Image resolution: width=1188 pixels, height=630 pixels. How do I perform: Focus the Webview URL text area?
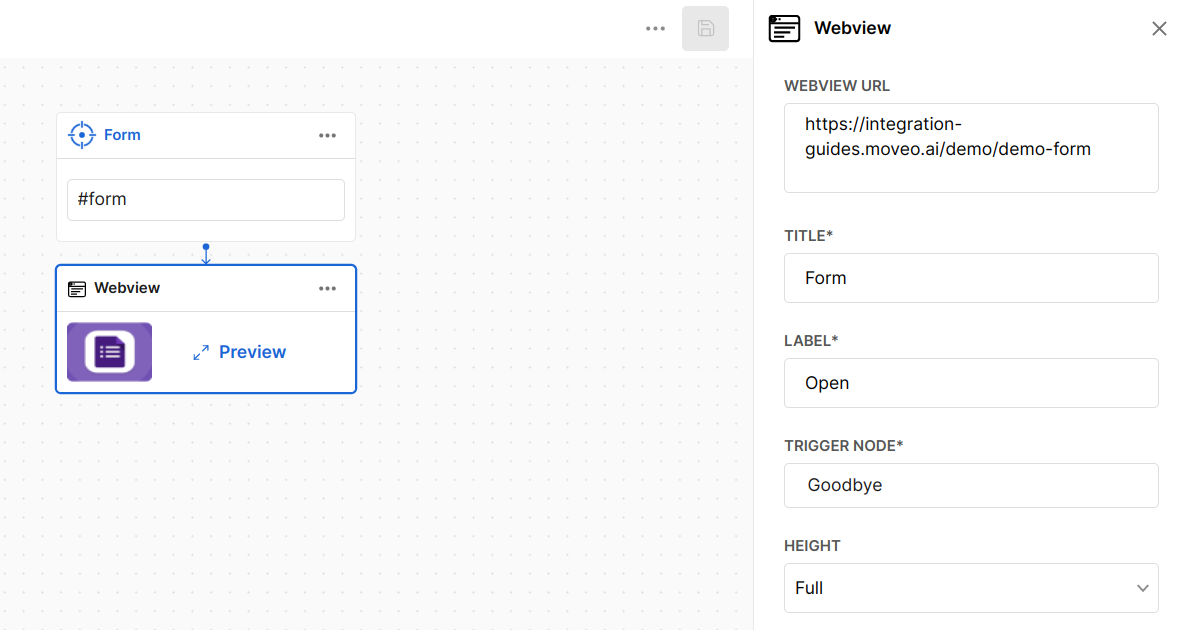coord(971,148)
